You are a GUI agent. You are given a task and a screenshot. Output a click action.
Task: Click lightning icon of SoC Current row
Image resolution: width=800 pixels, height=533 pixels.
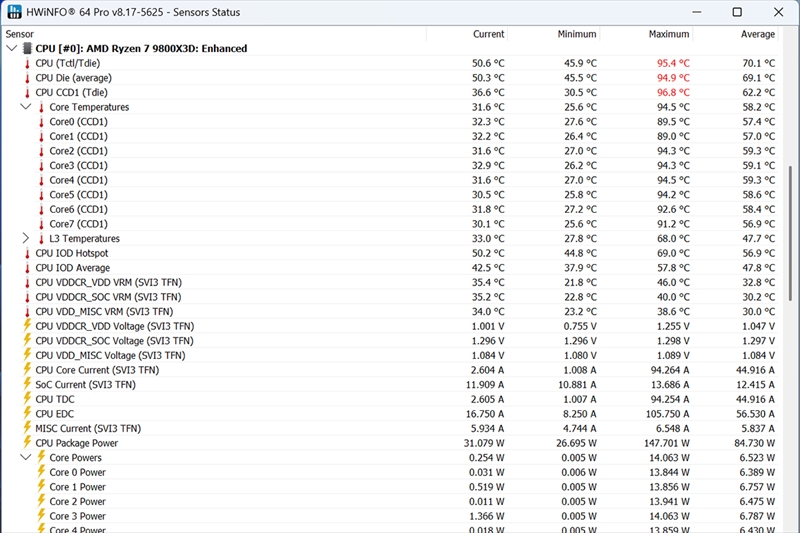coord(28,385)
